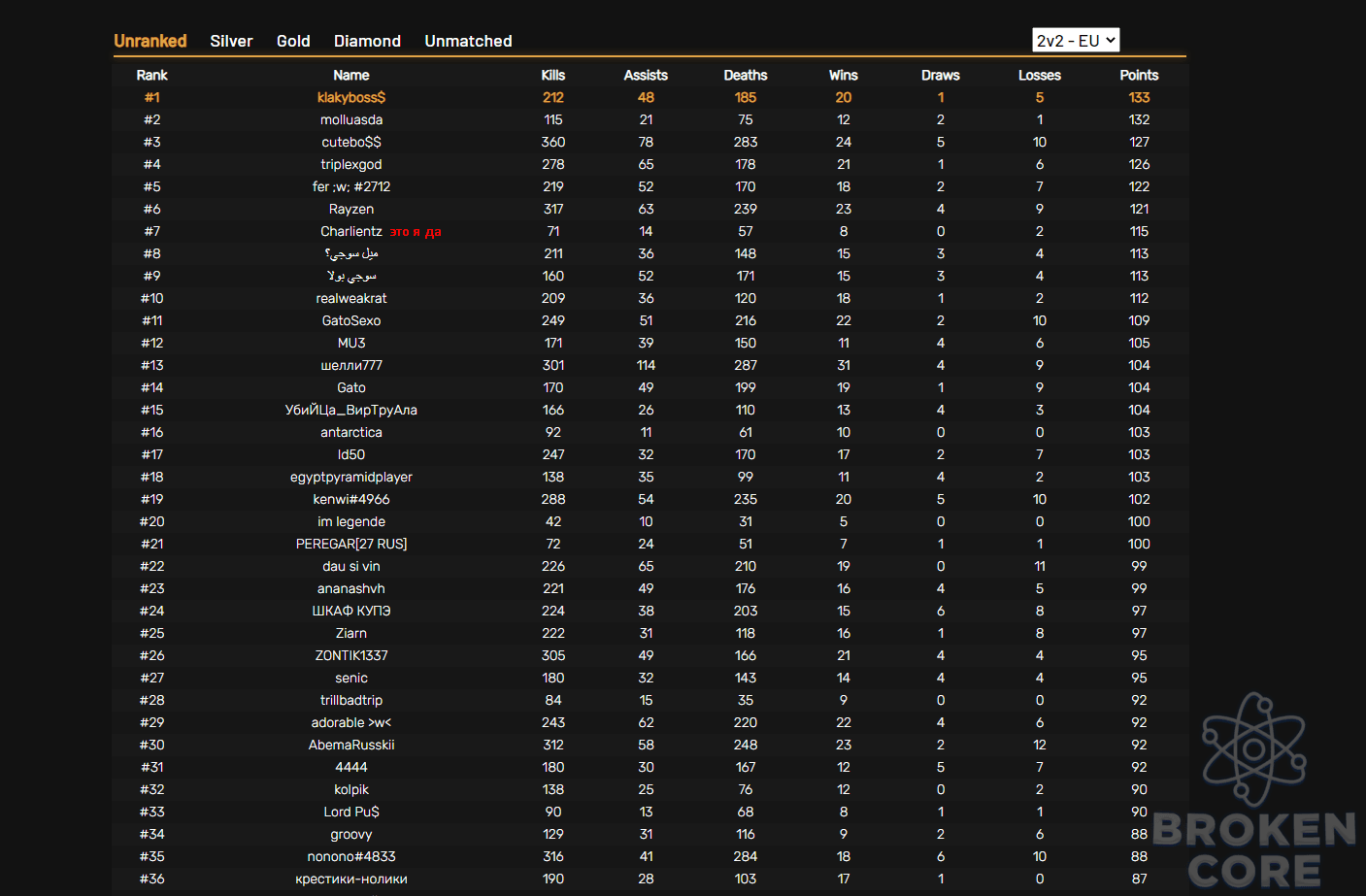This screenshot has width=1366, height=896.
Task: Select player name Rayzen
Action: [351, 209]
